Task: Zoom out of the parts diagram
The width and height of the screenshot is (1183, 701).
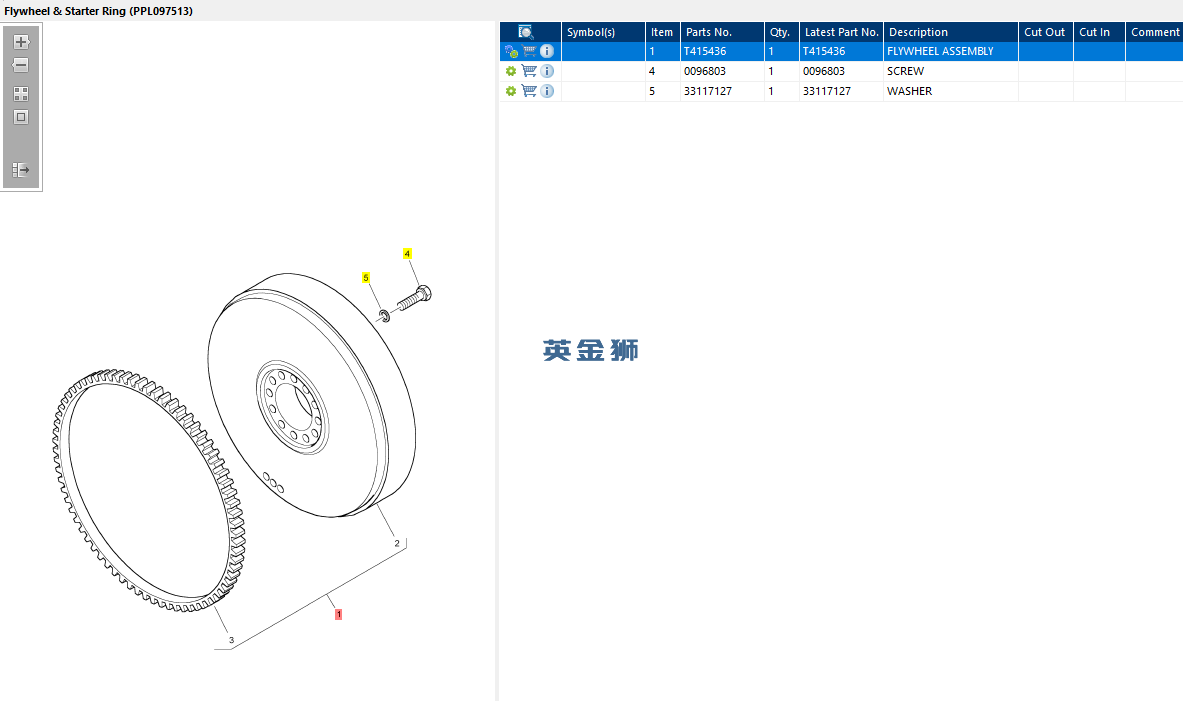Action: [x=21, y=66]
